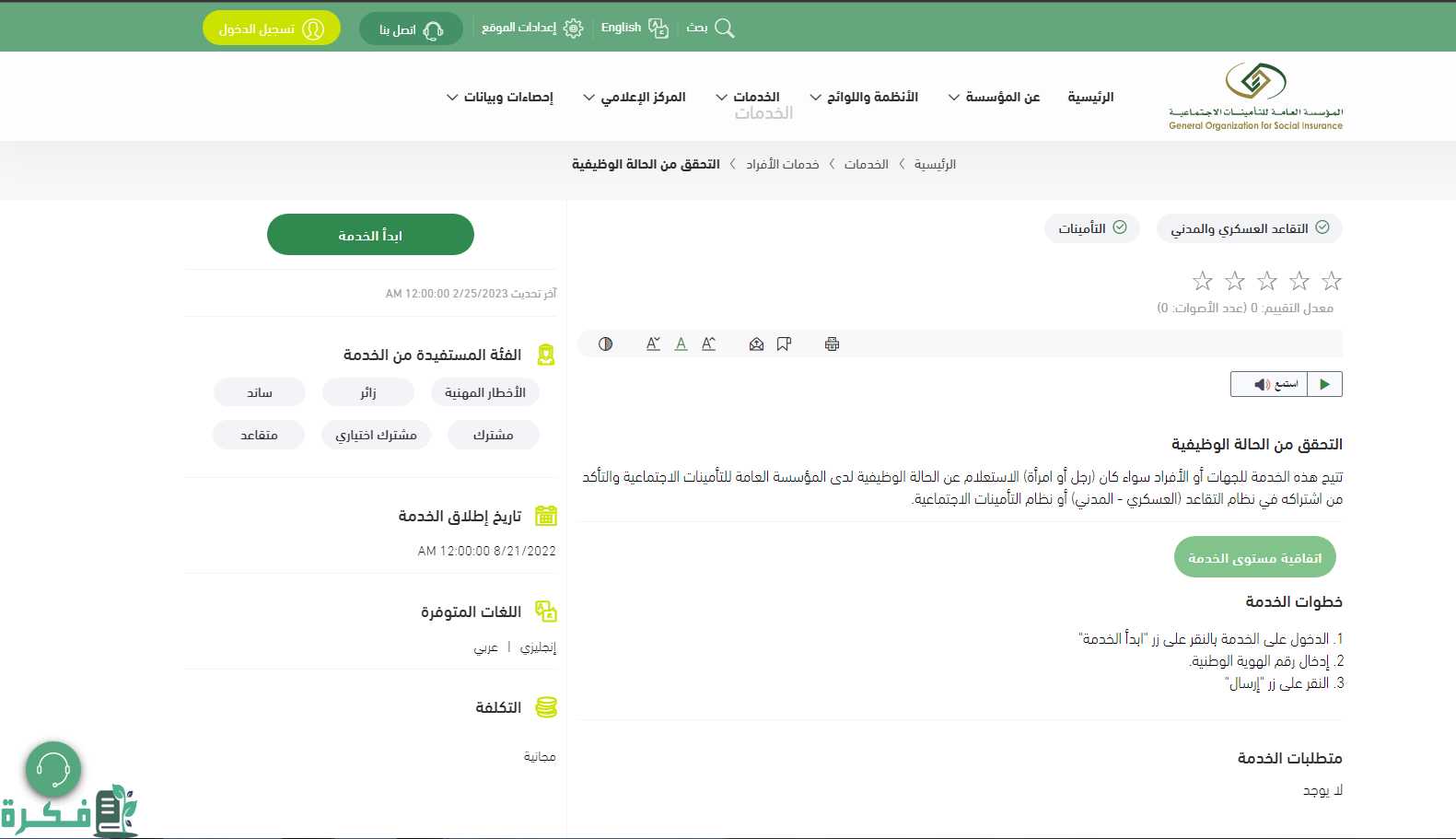Increase font size with A-up icon

pyautogui.click(x=708, y=344)
